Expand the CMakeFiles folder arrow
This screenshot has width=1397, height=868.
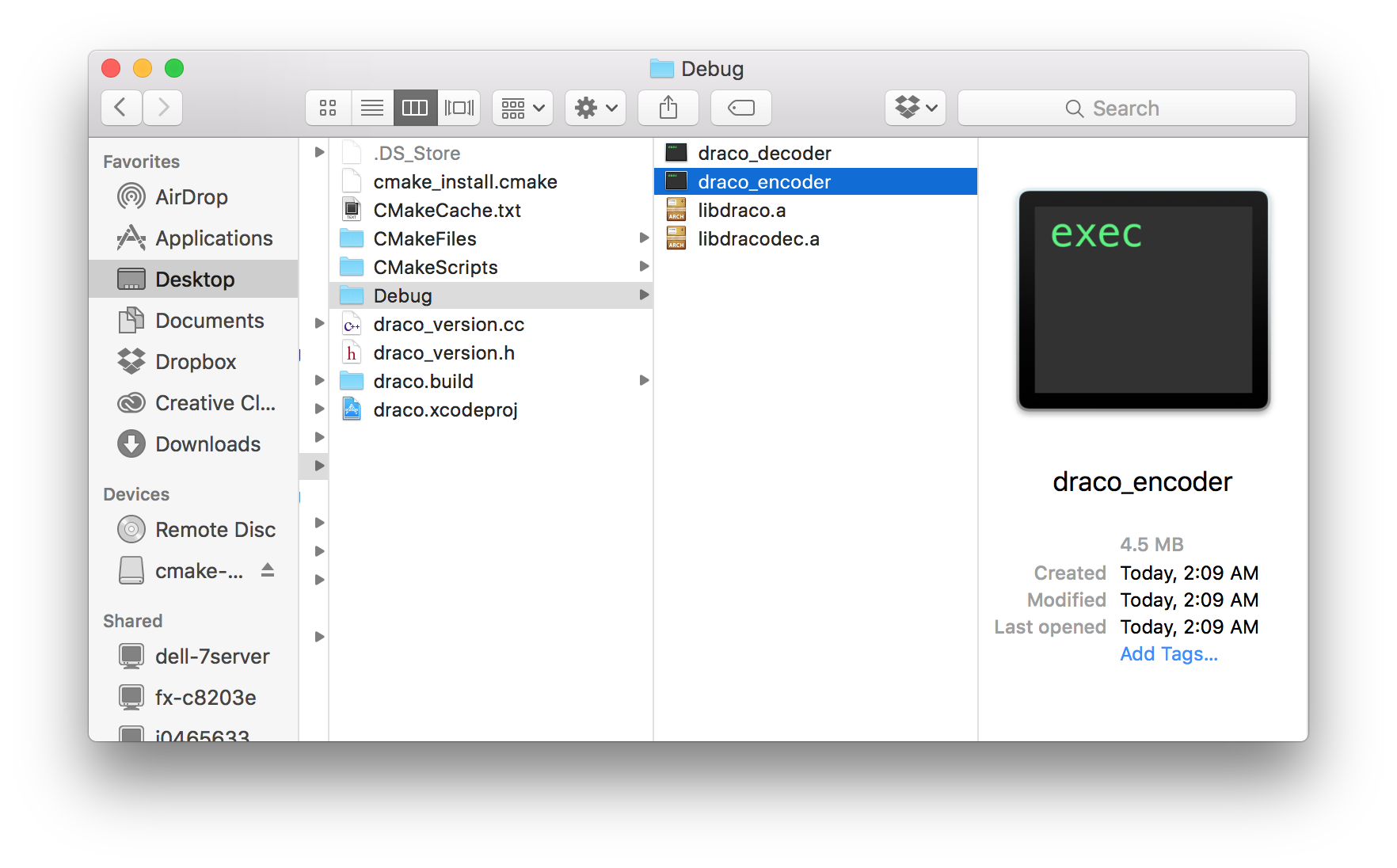(644, 238)
